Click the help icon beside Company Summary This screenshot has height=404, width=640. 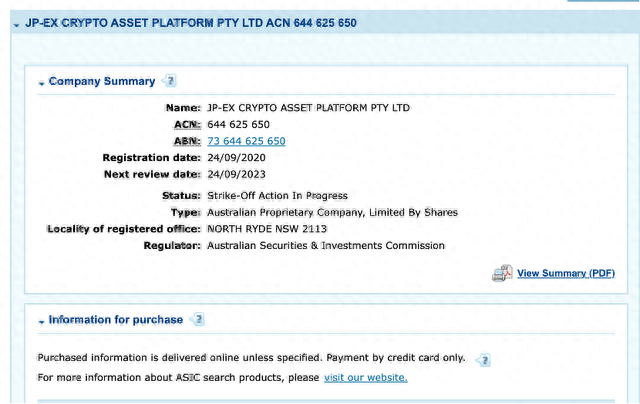coord(170,81)
